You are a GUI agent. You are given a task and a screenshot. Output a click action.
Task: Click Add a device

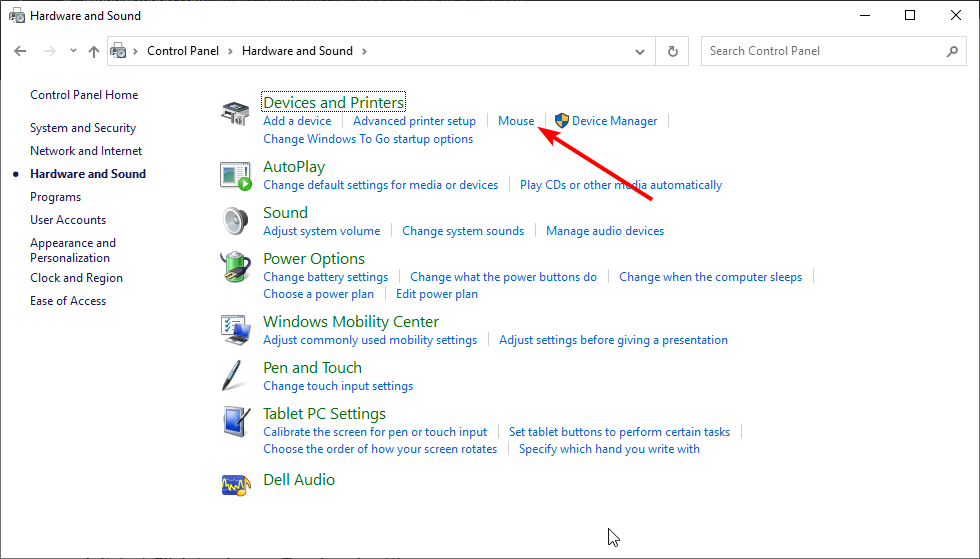(297, 121)
